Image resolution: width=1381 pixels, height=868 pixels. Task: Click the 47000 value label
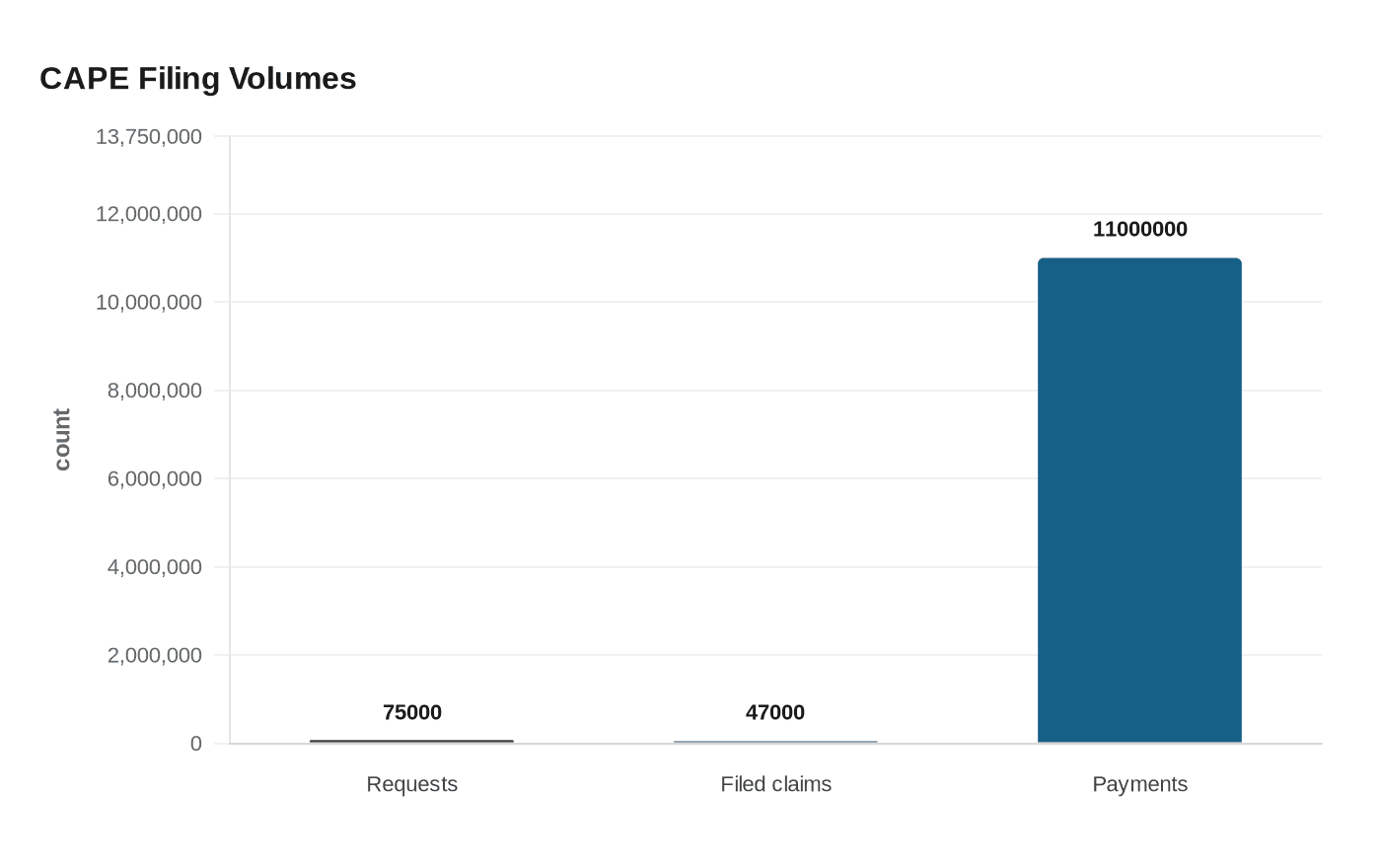click(775, 712)
